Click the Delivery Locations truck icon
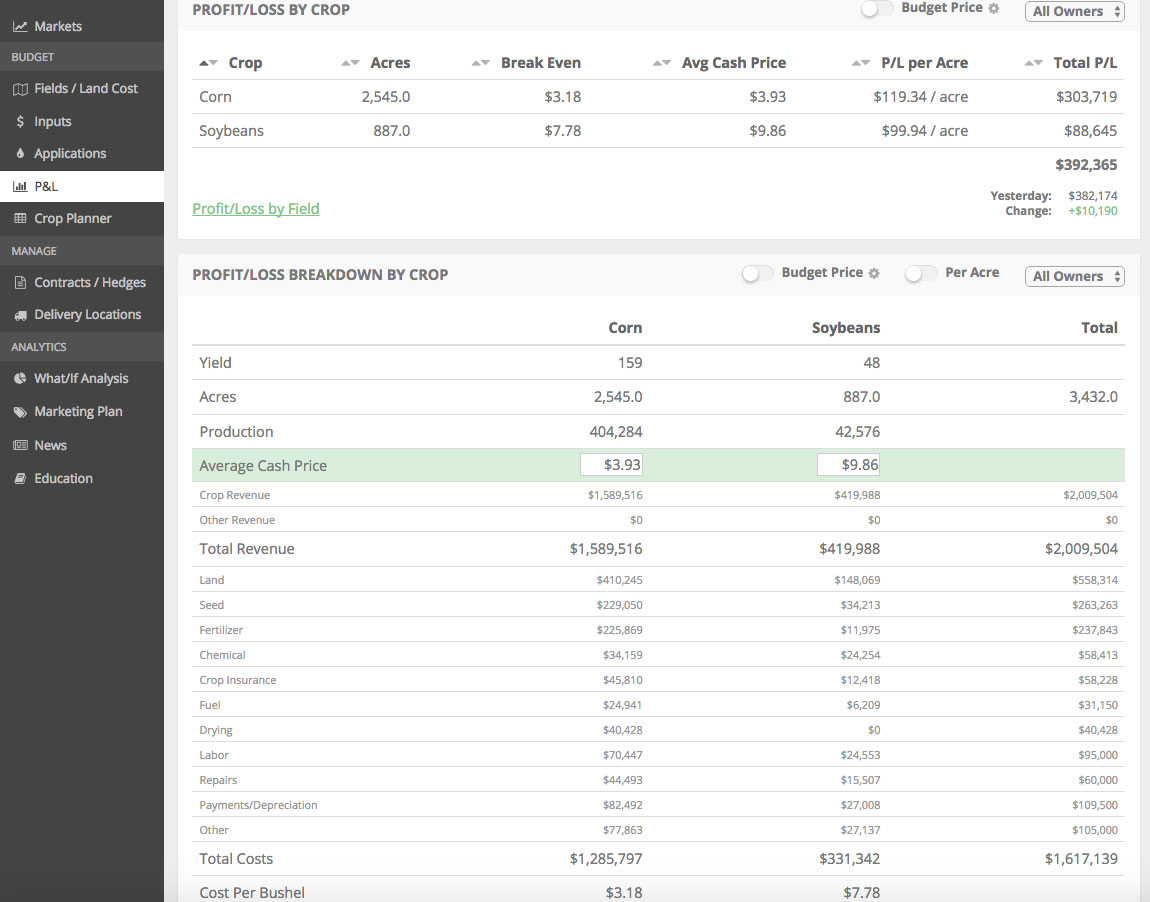 click(20, 315)
